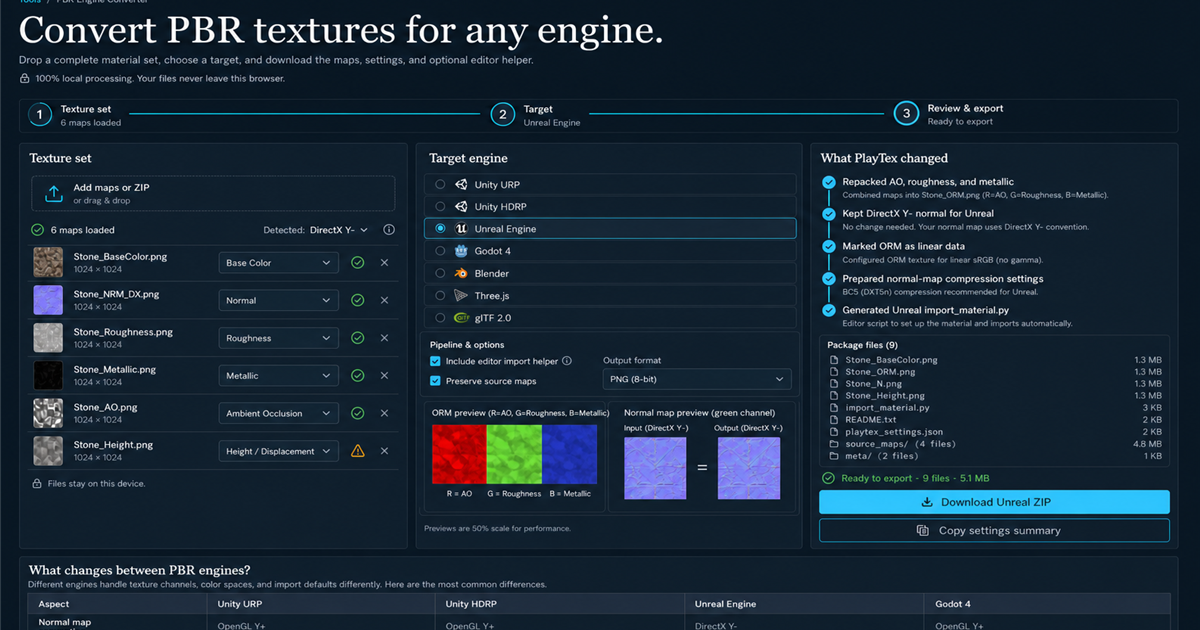Screen dimensions: 1200x630
Task: Click the glTF 2.0 logo icon
Action: pyautogui.click(x=461, y=318)
